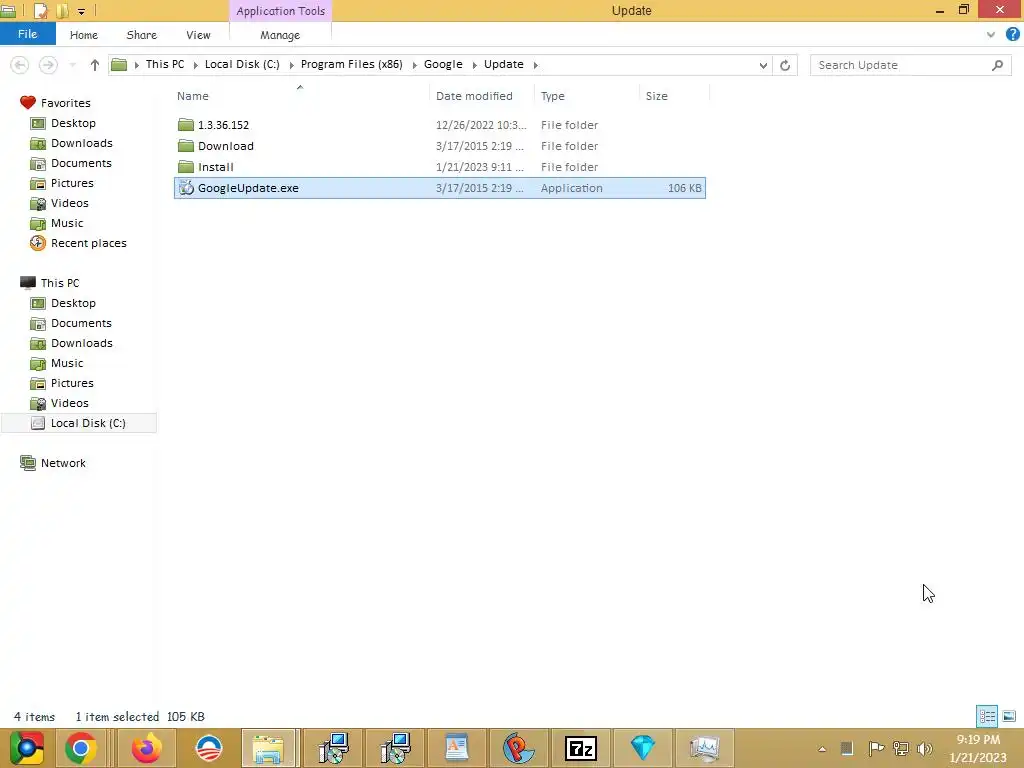Open Downloads under This PC
Viewport: 1024px width, 768px height.
[x=82, y=343]
